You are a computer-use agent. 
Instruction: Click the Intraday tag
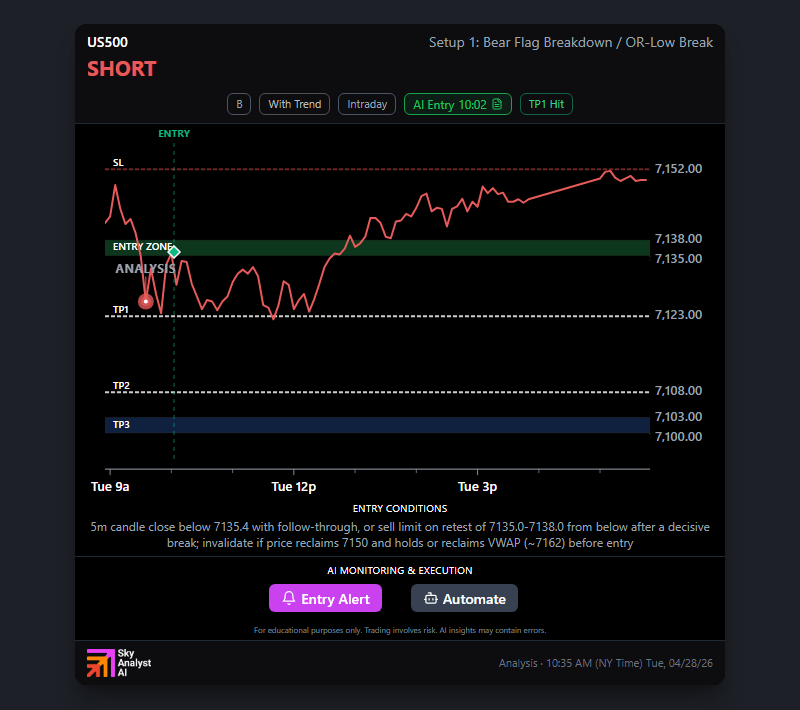(x=367, y=105)
